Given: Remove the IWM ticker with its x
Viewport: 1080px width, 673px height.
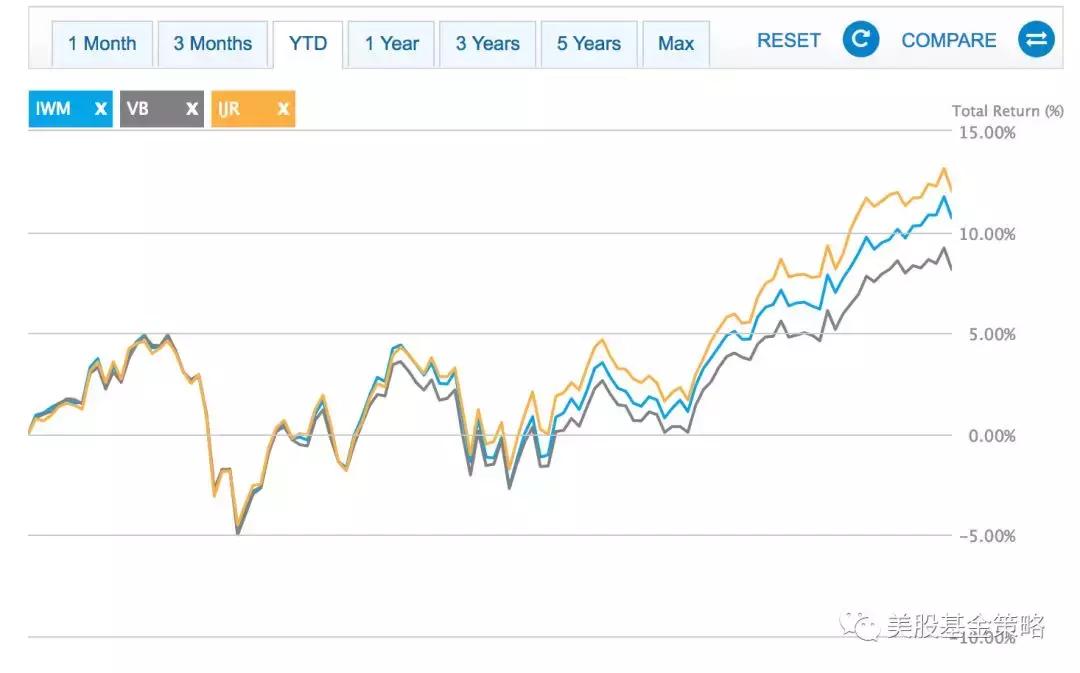Looking at the screenshot, I should point(100,109).
